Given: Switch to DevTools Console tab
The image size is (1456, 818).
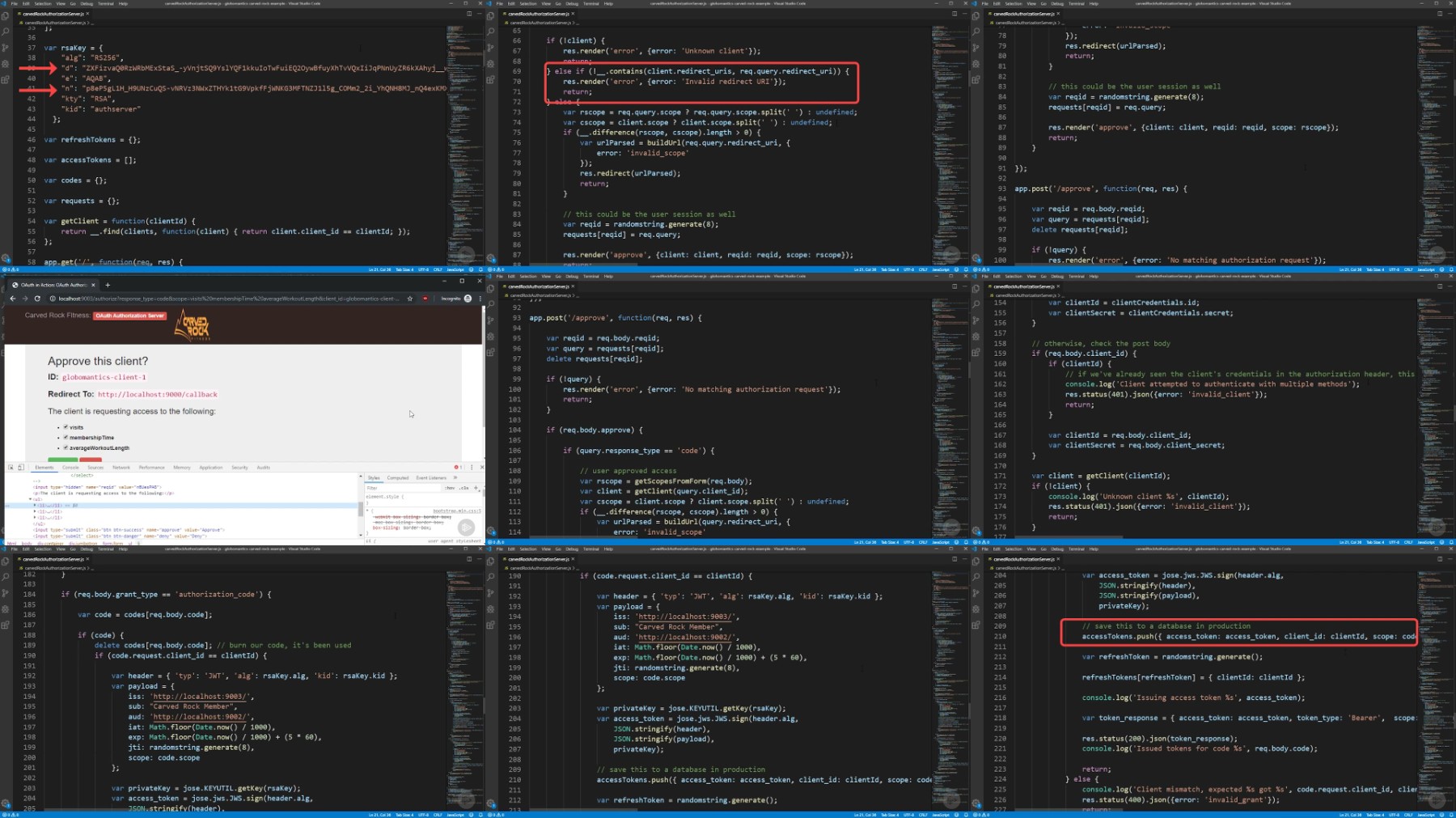Looking at the screenshot, I should (70, 467).
